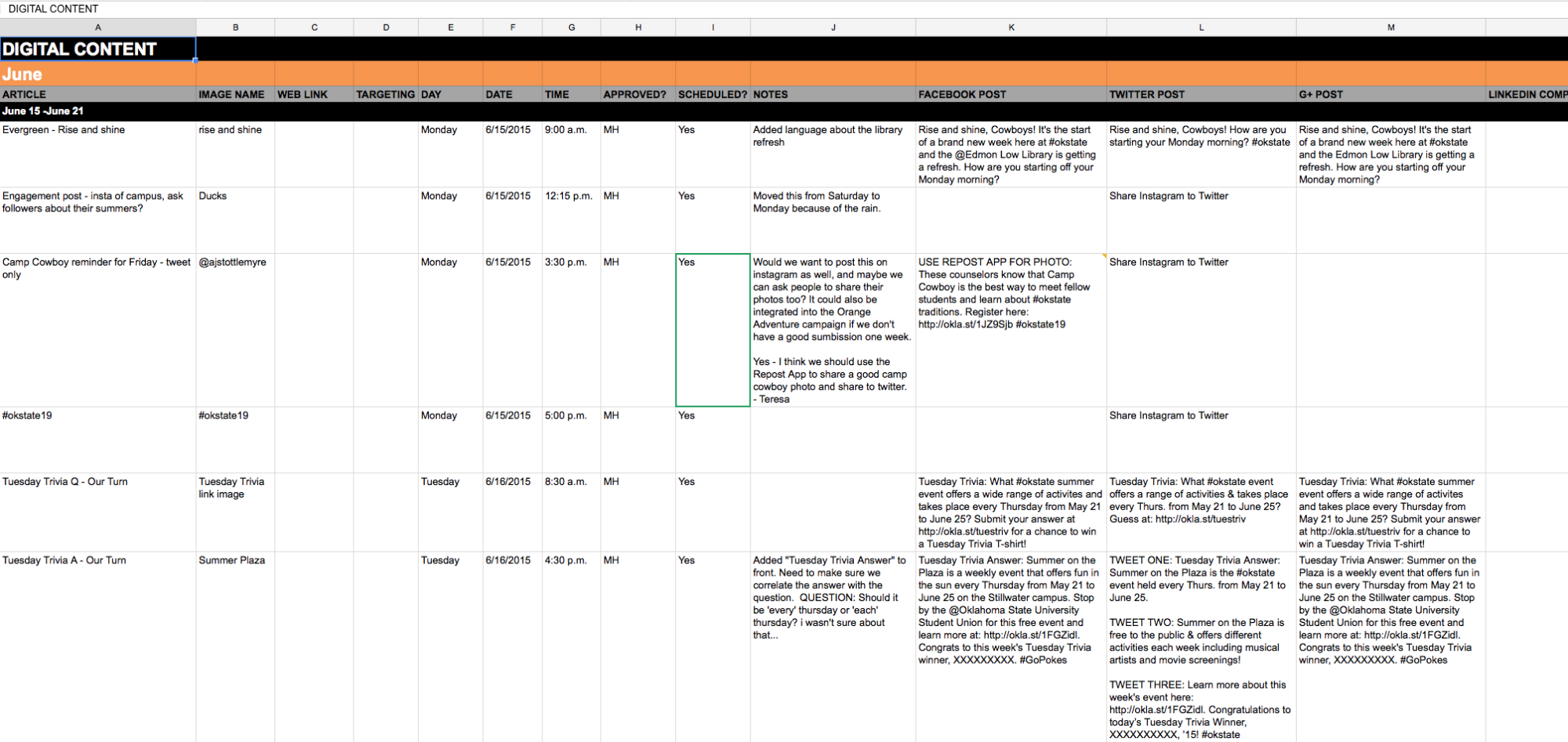Select the 12:15 p.m. time cell
This screenshot has height=742, width=1568.
click(572, 220)
